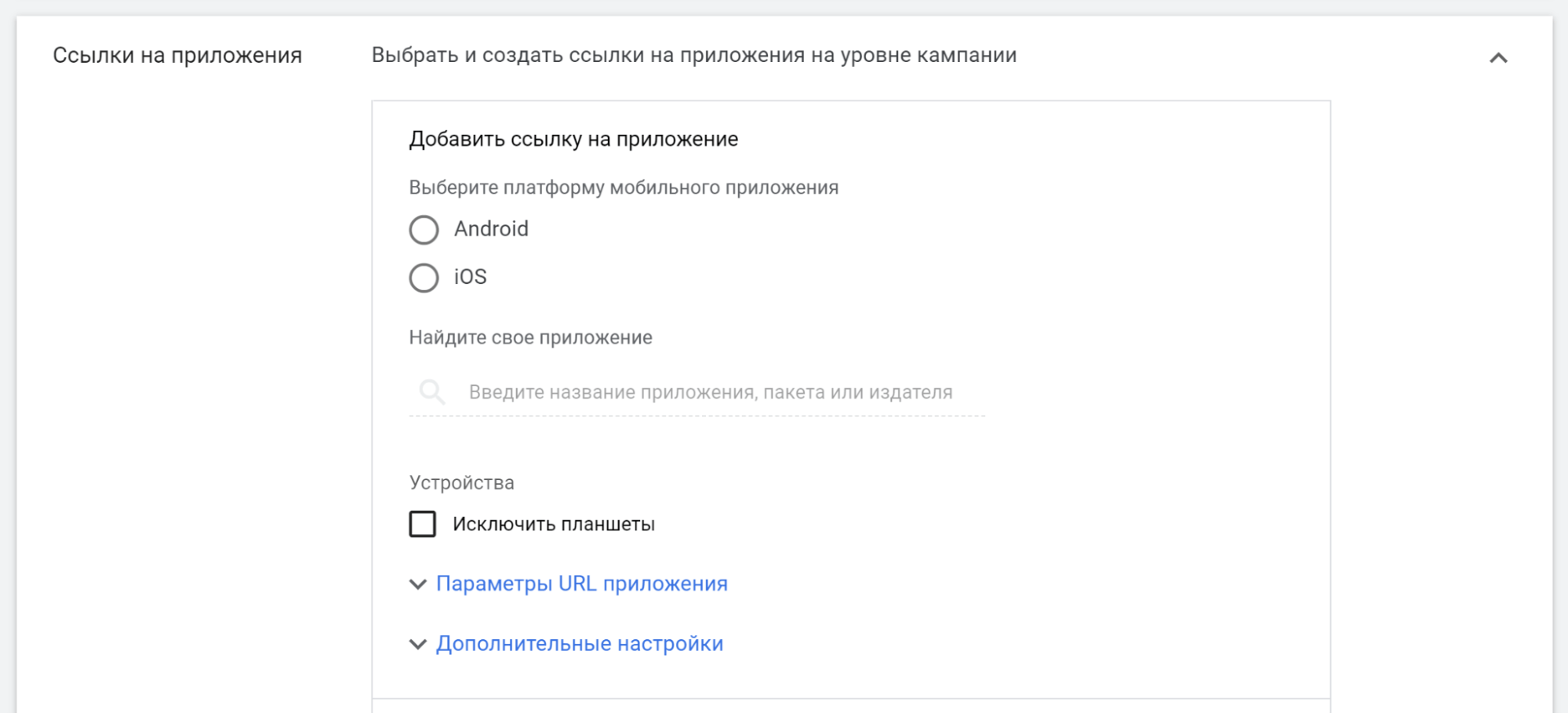
Task: Click the Выберите платформу мобильного приложения label
Action: [624, 187]
